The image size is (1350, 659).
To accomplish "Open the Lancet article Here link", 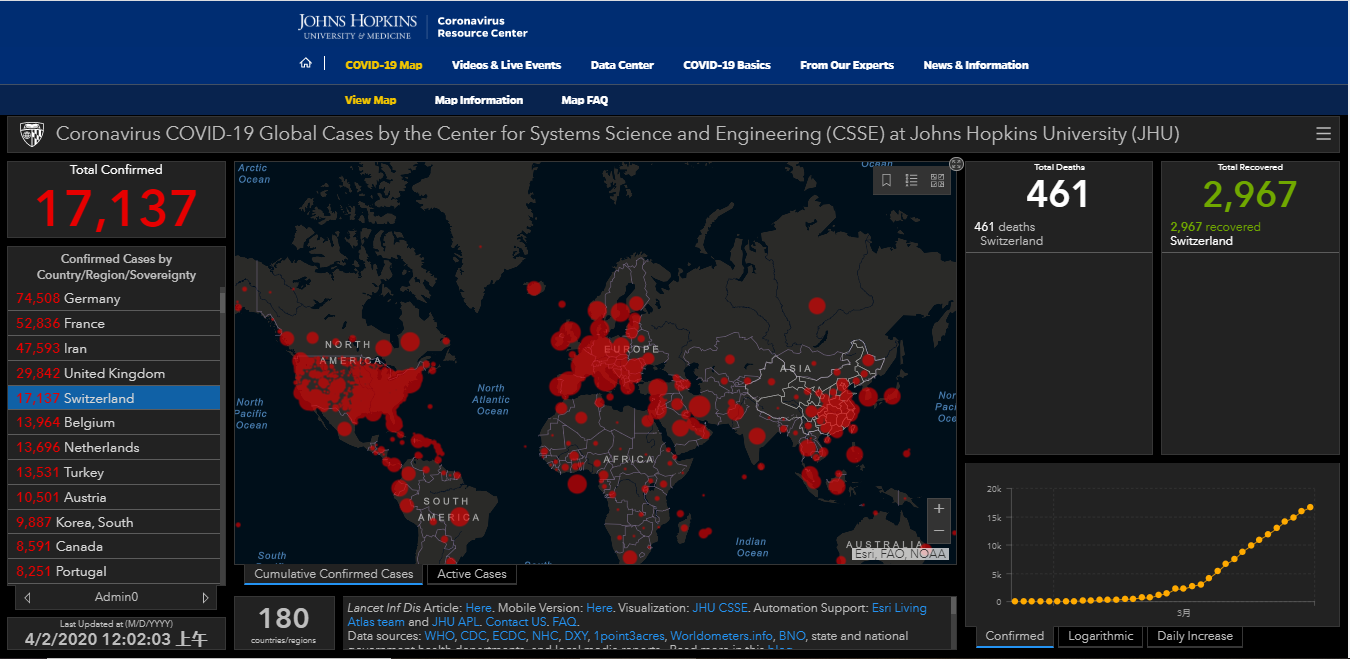I will (x=478, y=607).
